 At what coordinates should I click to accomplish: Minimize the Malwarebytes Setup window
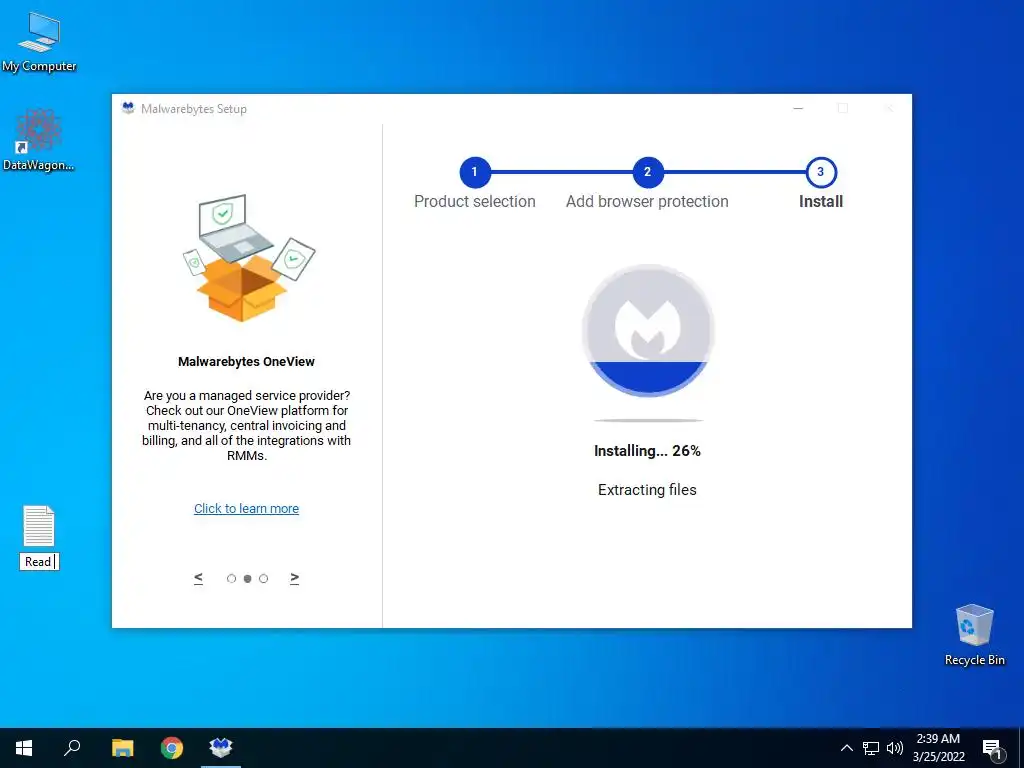tap(798, 108)
